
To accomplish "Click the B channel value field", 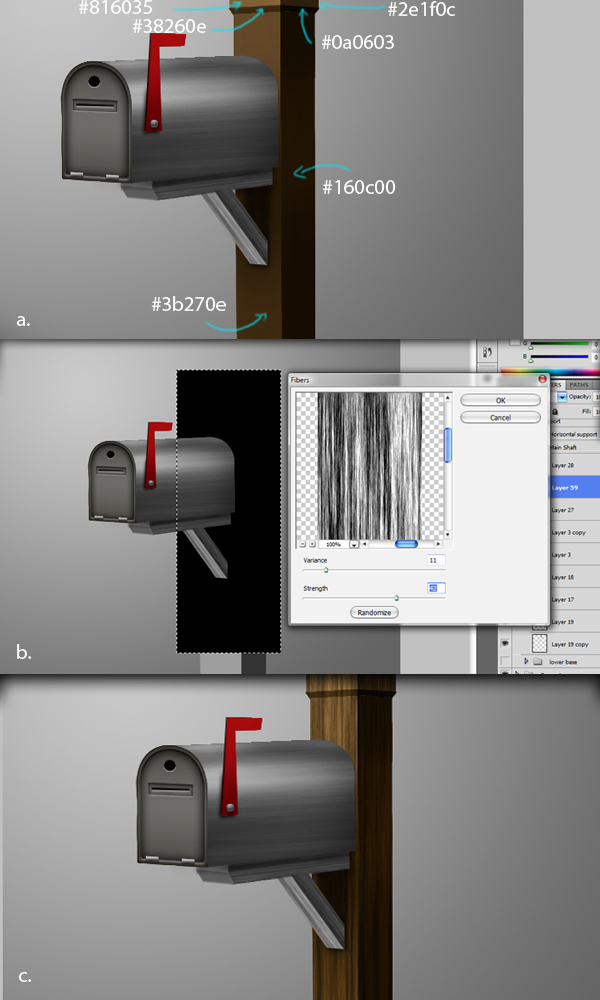I will pos(596,357).
